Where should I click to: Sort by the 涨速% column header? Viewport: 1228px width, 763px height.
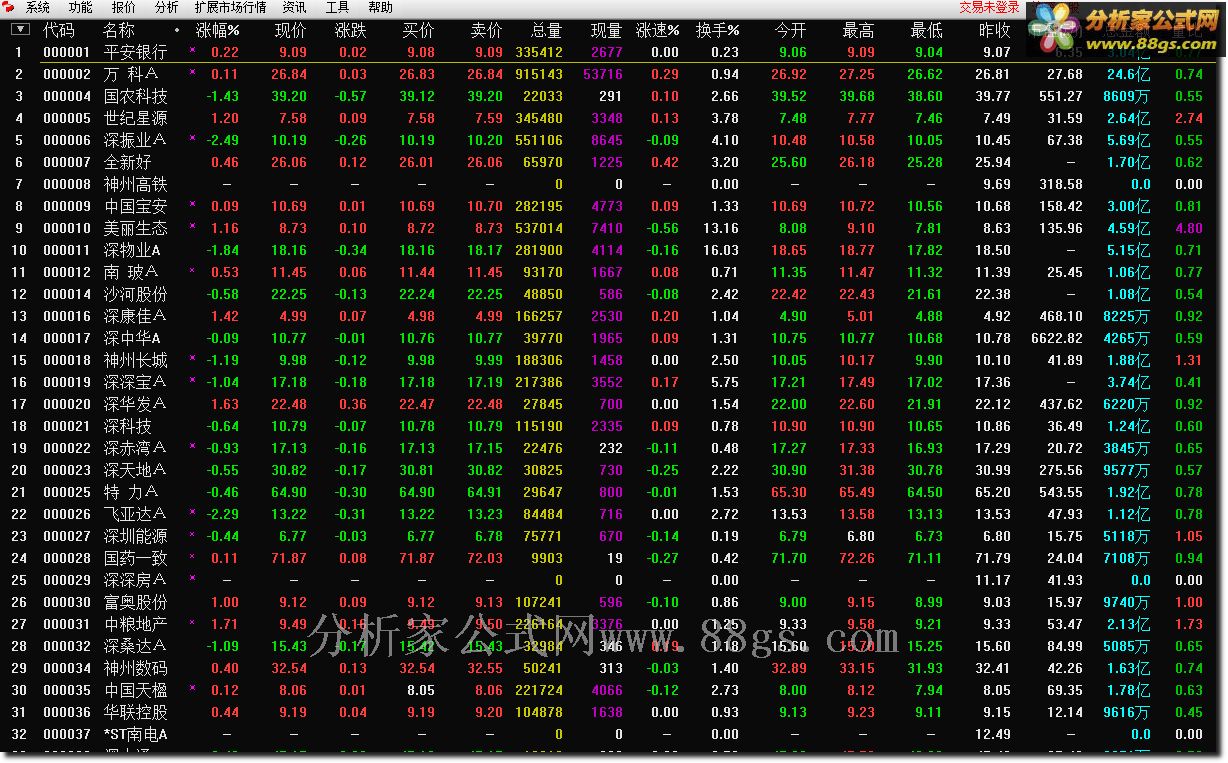point(657,31)
